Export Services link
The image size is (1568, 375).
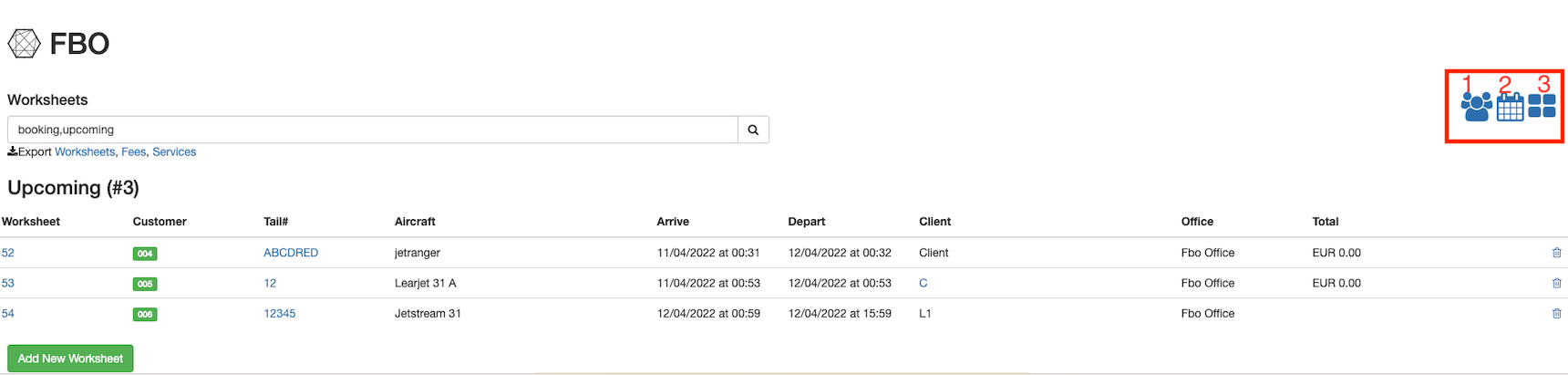(174, 151)
